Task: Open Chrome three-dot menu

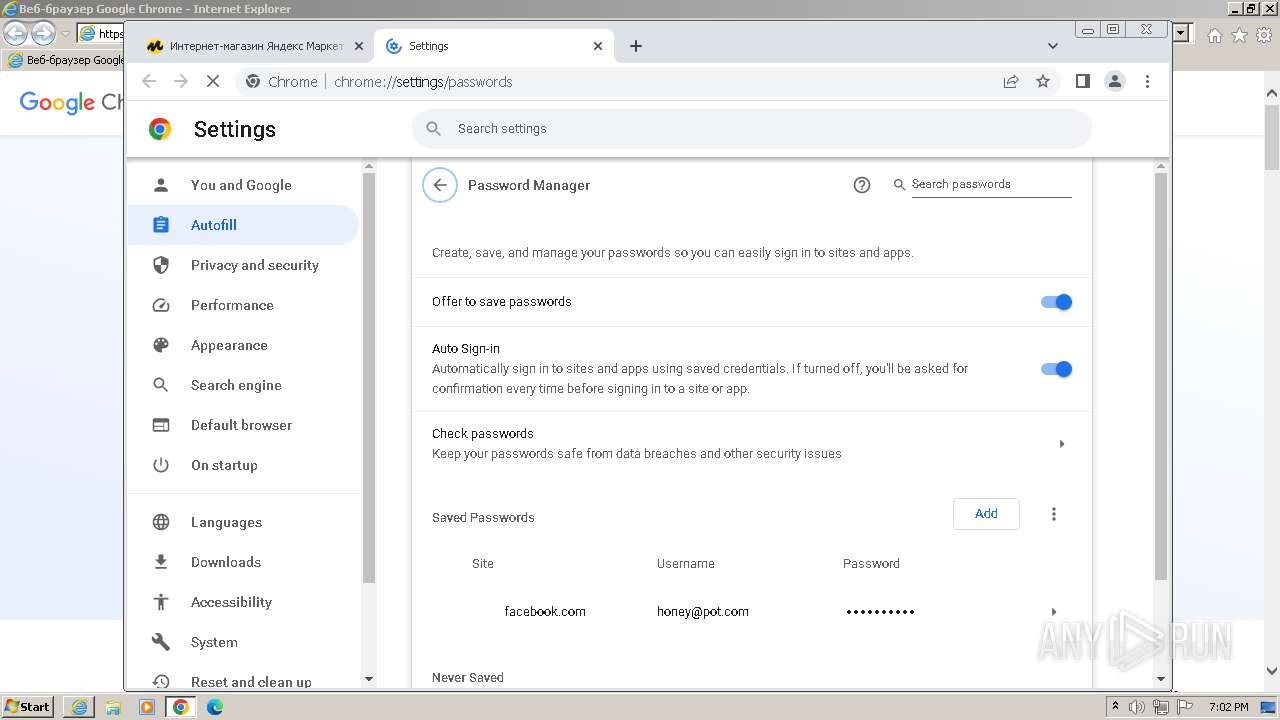Action: click(x=1148, y=82)
